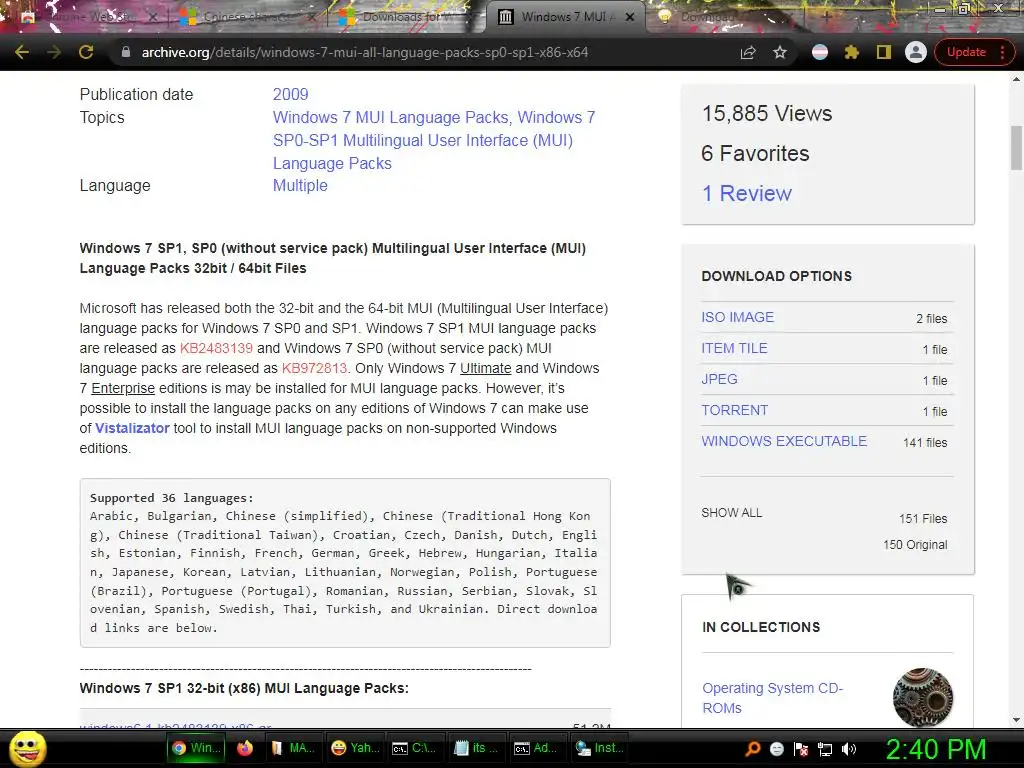Go back using the browser back arrow
This screenshot has height=768, width=1024.
click(x=22, y=52)
